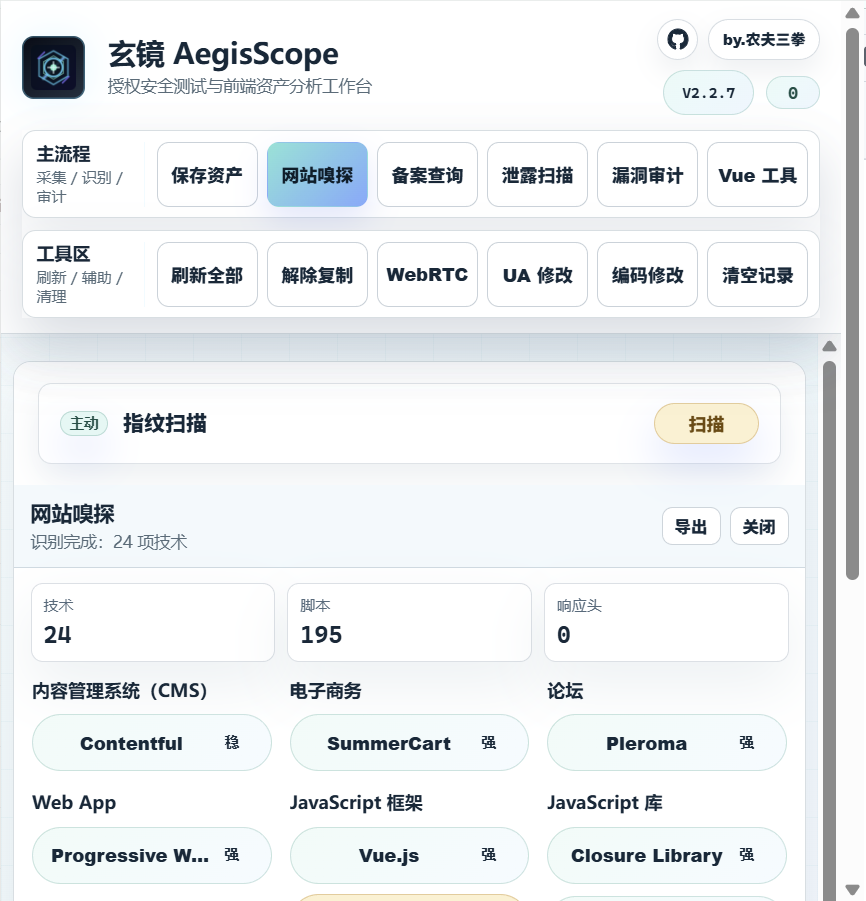Click the 论坛 category label
The height and width of the screenshot is (901, 866).
click(565, 690)
